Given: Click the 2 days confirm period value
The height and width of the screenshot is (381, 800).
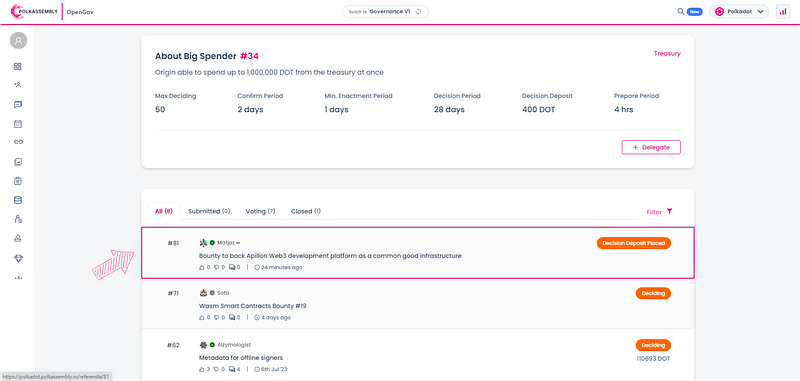Looking at the screenshot, I should 250,110.
